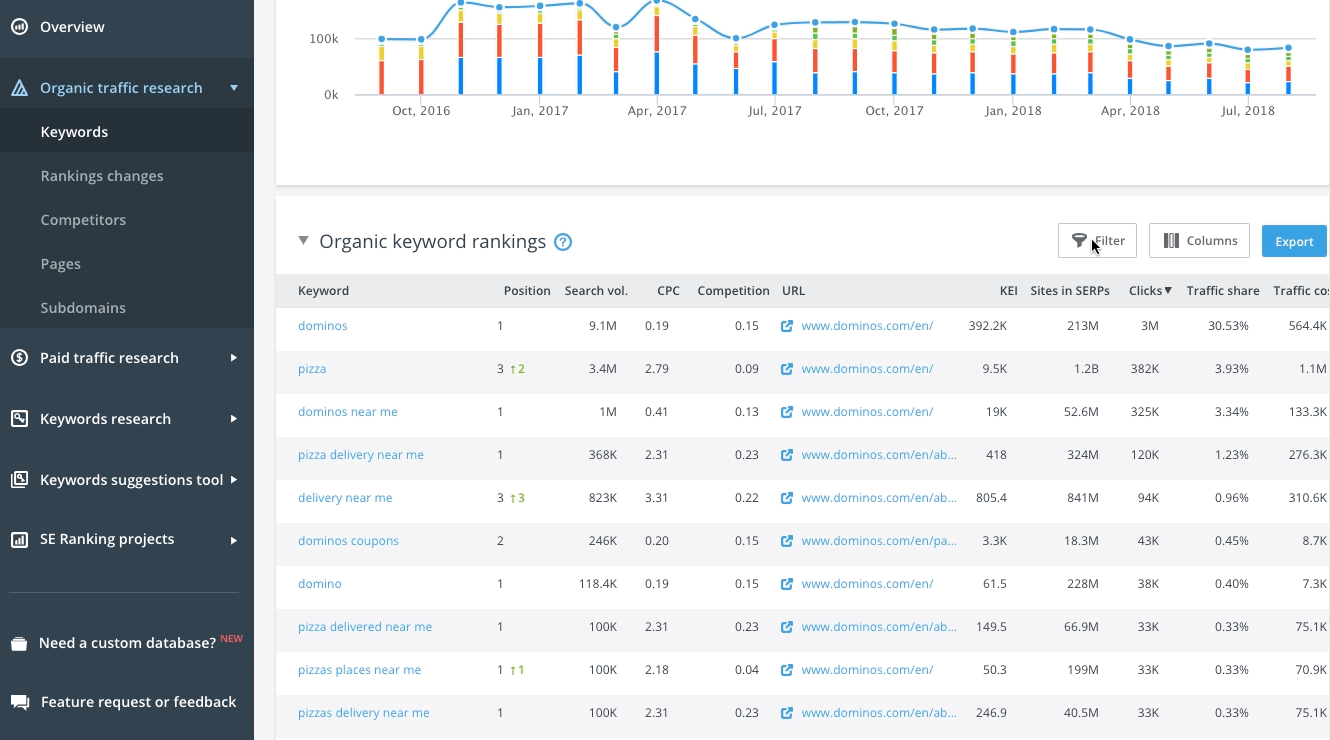Open external link icon for delivery near me

point(787,498)
